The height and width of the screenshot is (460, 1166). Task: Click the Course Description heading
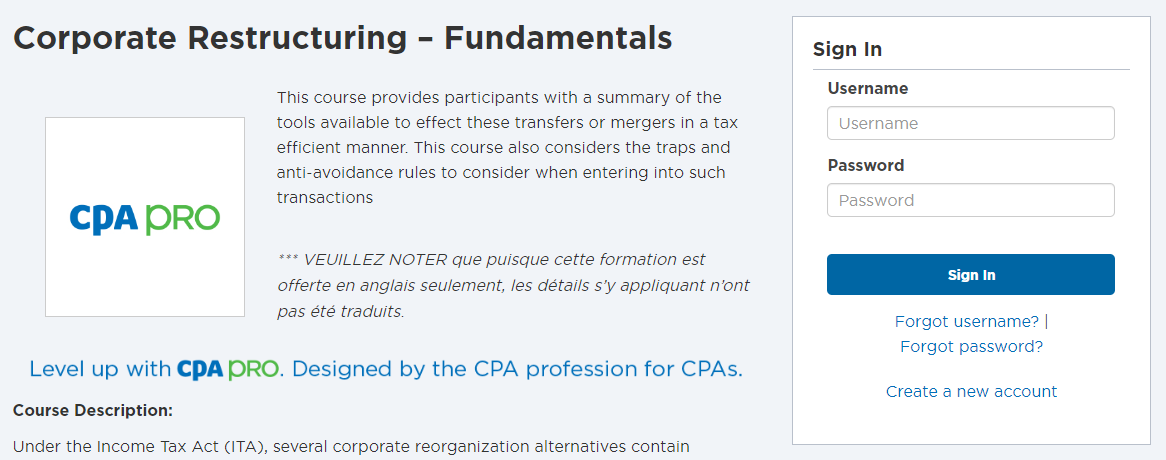point(93,410)
